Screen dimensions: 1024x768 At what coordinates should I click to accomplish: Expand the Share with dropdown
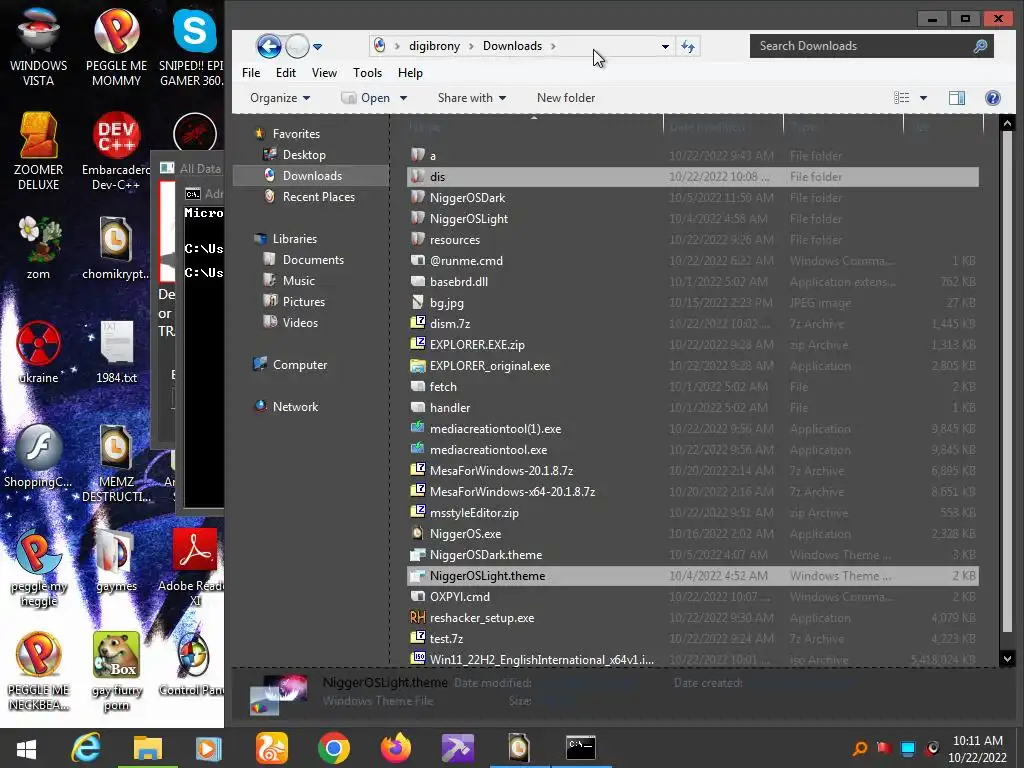coord(472,98)
